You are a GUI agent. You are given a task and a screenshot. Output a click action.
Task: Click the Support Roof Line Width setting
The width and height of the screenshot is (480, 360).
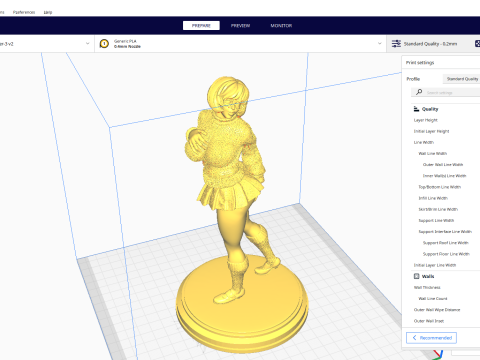pos(446,243)
